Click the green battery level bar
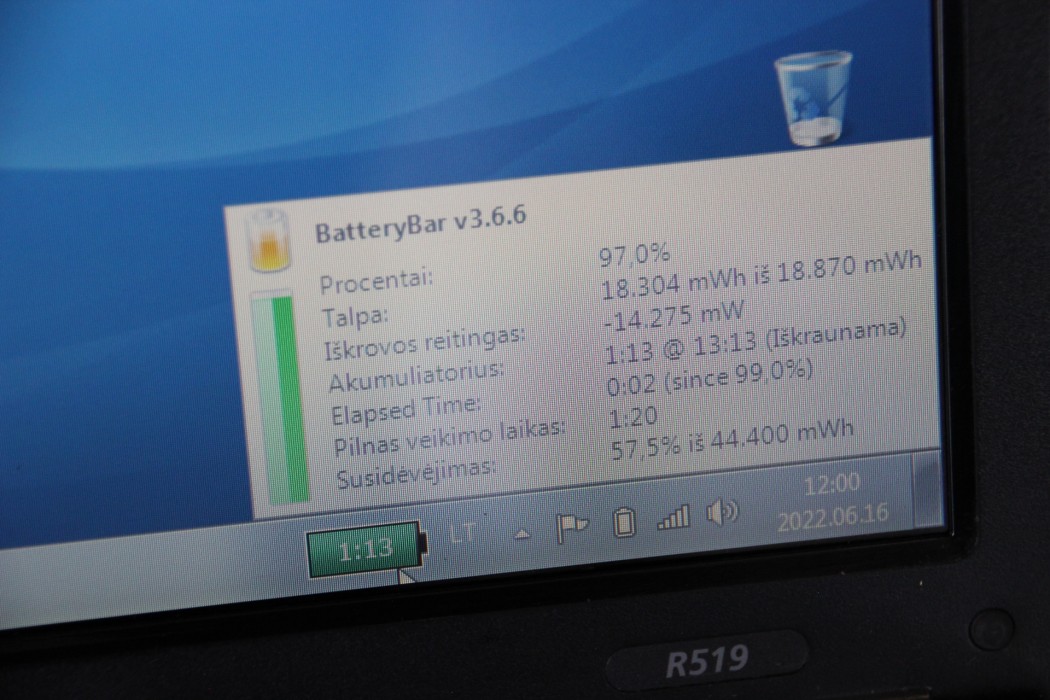This screenshot has width=1050, height=700. pos(281,398)
